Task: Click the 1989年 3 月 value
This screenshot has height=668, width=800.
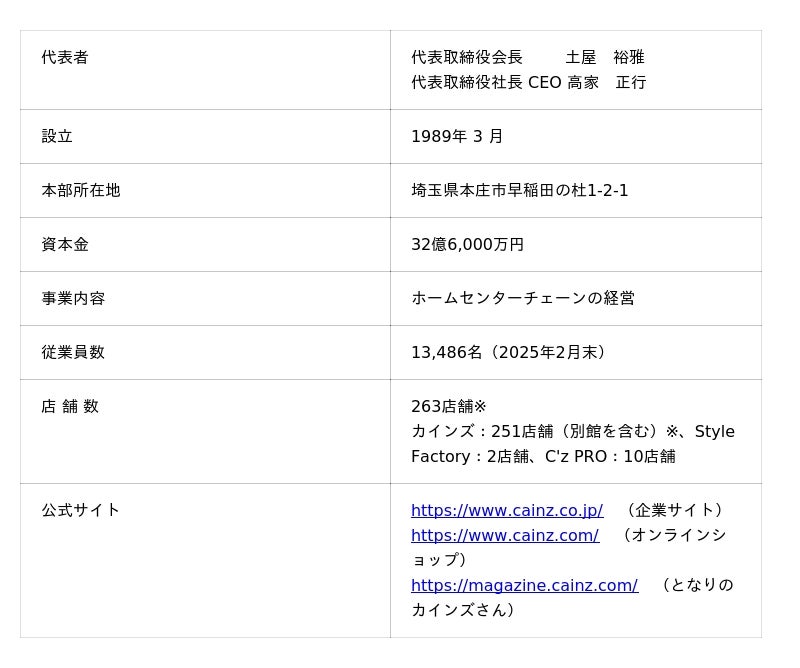Action: point(457,136)
